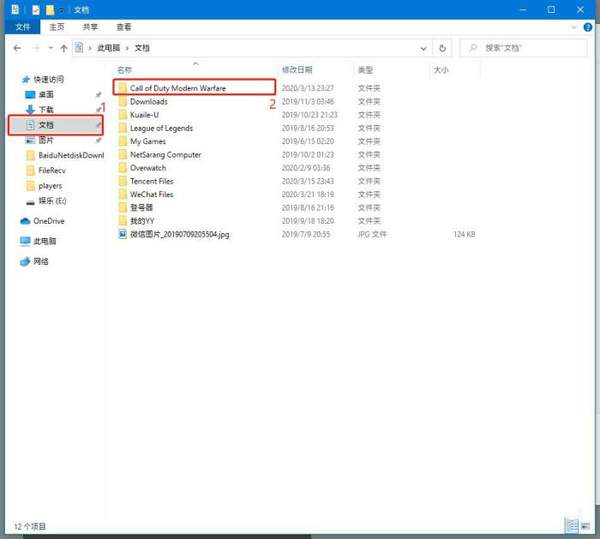The height and width of the screenshot is (539, 600).
Task: Sort by the 名称 column header
Action: (124, 70)
